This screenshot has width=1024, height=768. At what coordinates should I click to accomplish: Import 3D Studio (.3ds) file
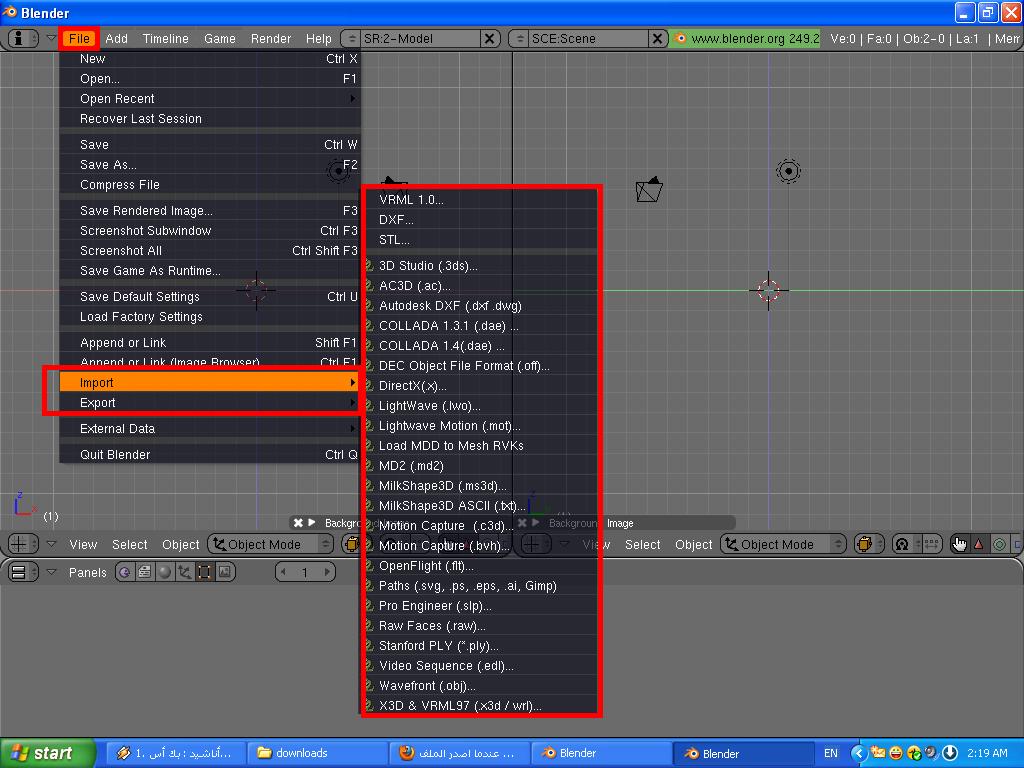481,266
